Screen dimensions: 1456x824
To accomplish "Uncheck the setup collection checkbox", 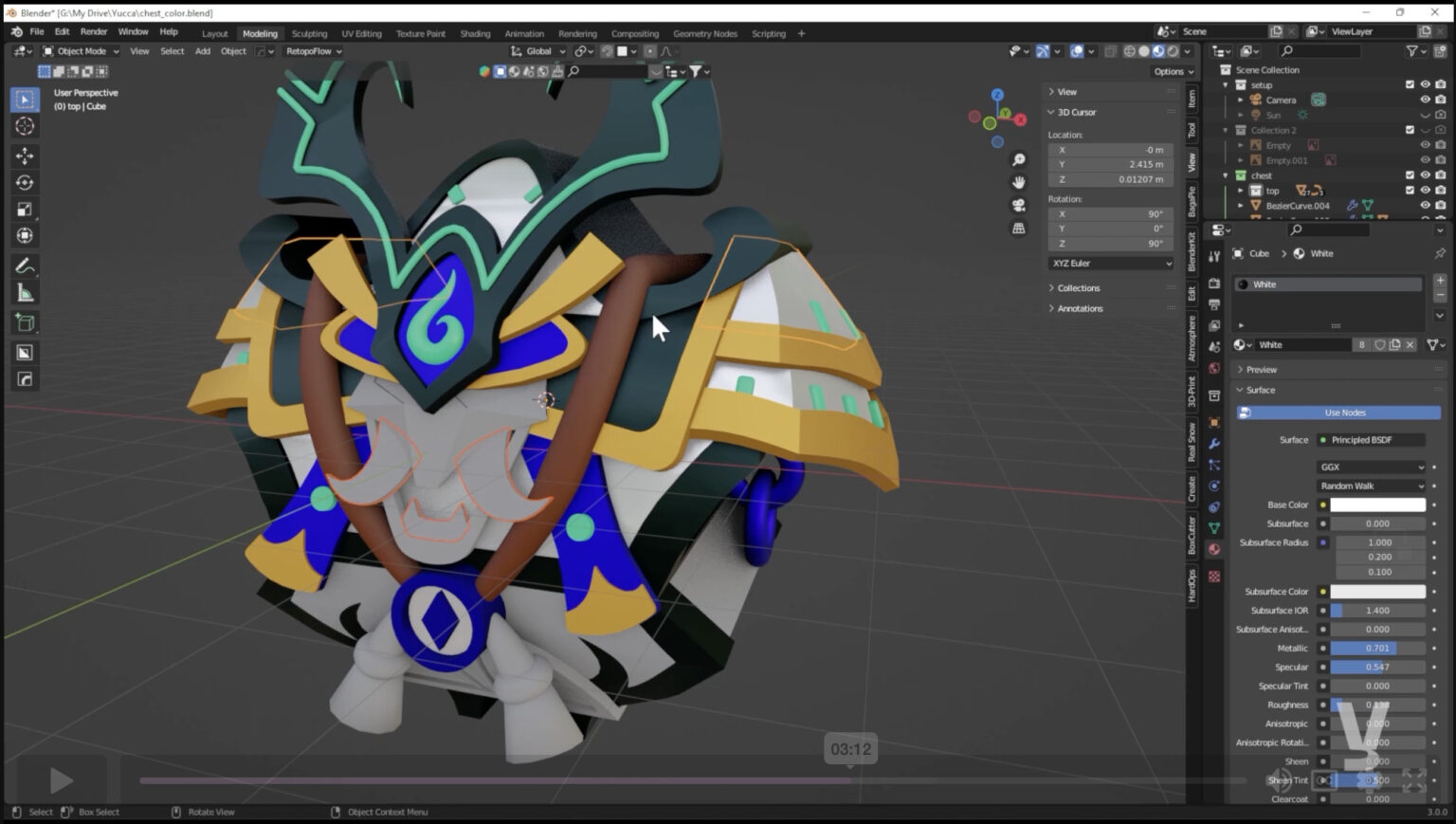I will point(1409,84).
